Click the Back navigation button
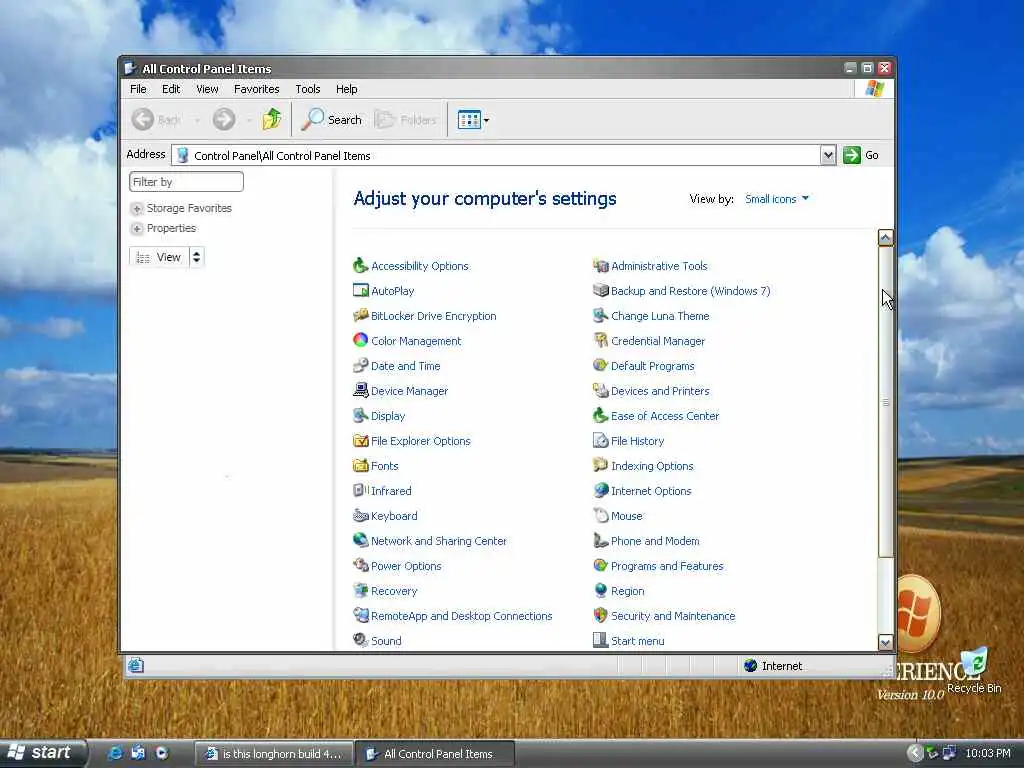This screenshot has height=768, width=1024. click(157, 120)
